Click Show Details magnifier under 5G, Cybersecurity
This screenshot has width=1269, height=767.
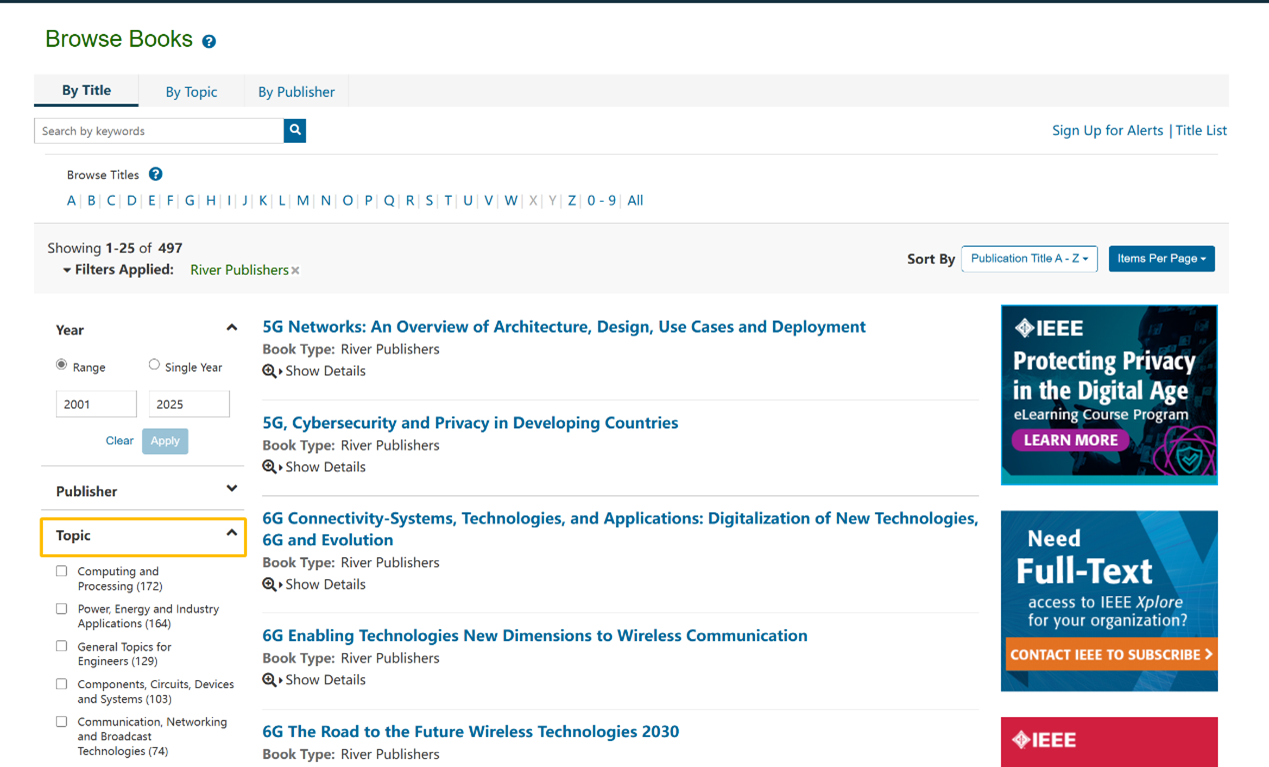point(269,467)
